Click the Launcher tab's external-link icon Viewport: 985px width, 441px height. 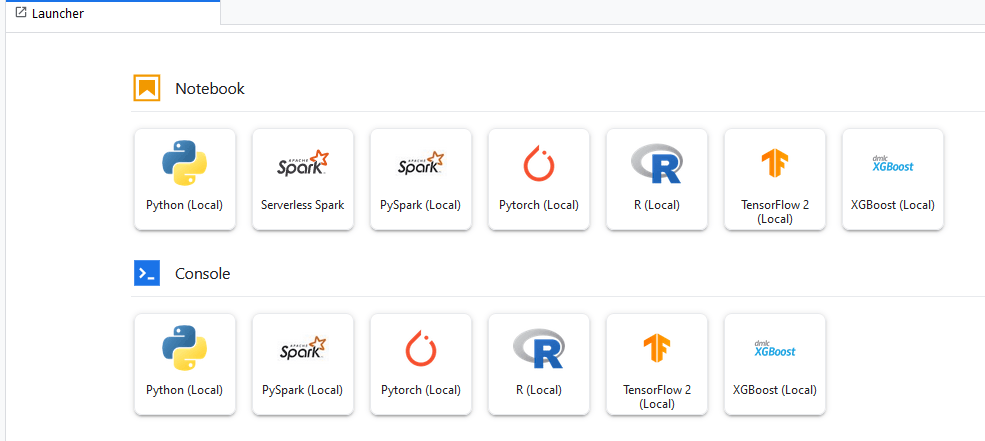(21, 13)
